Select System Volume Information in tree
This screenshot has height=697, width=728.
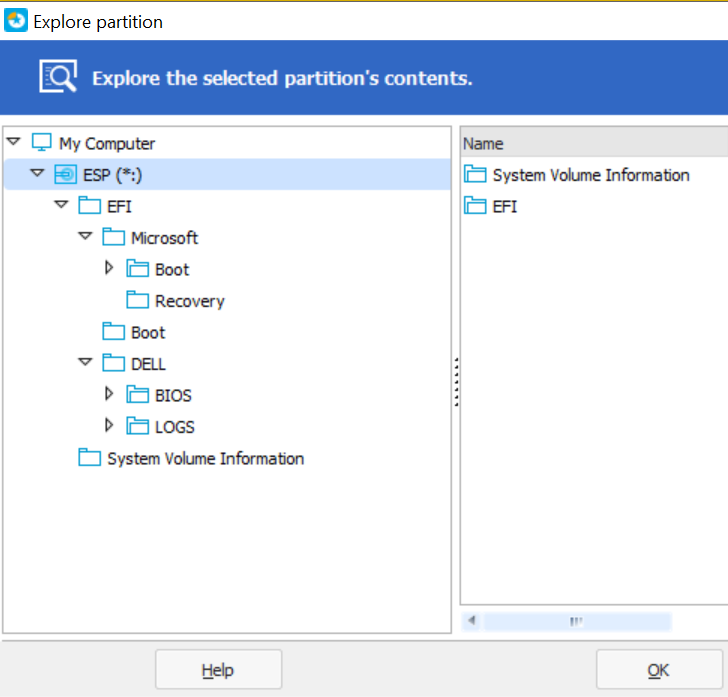[x=206, y=459]
